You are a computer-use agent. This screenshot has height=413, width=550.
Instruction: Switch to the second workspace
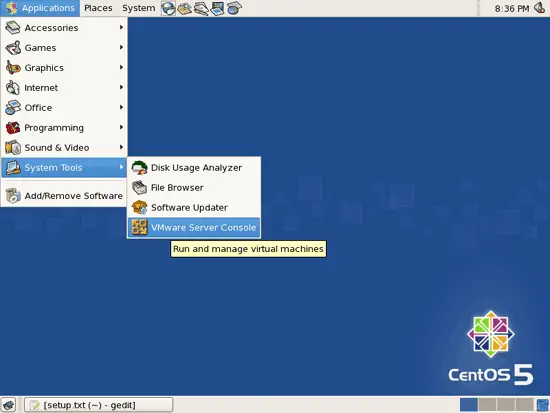(487, 405)
